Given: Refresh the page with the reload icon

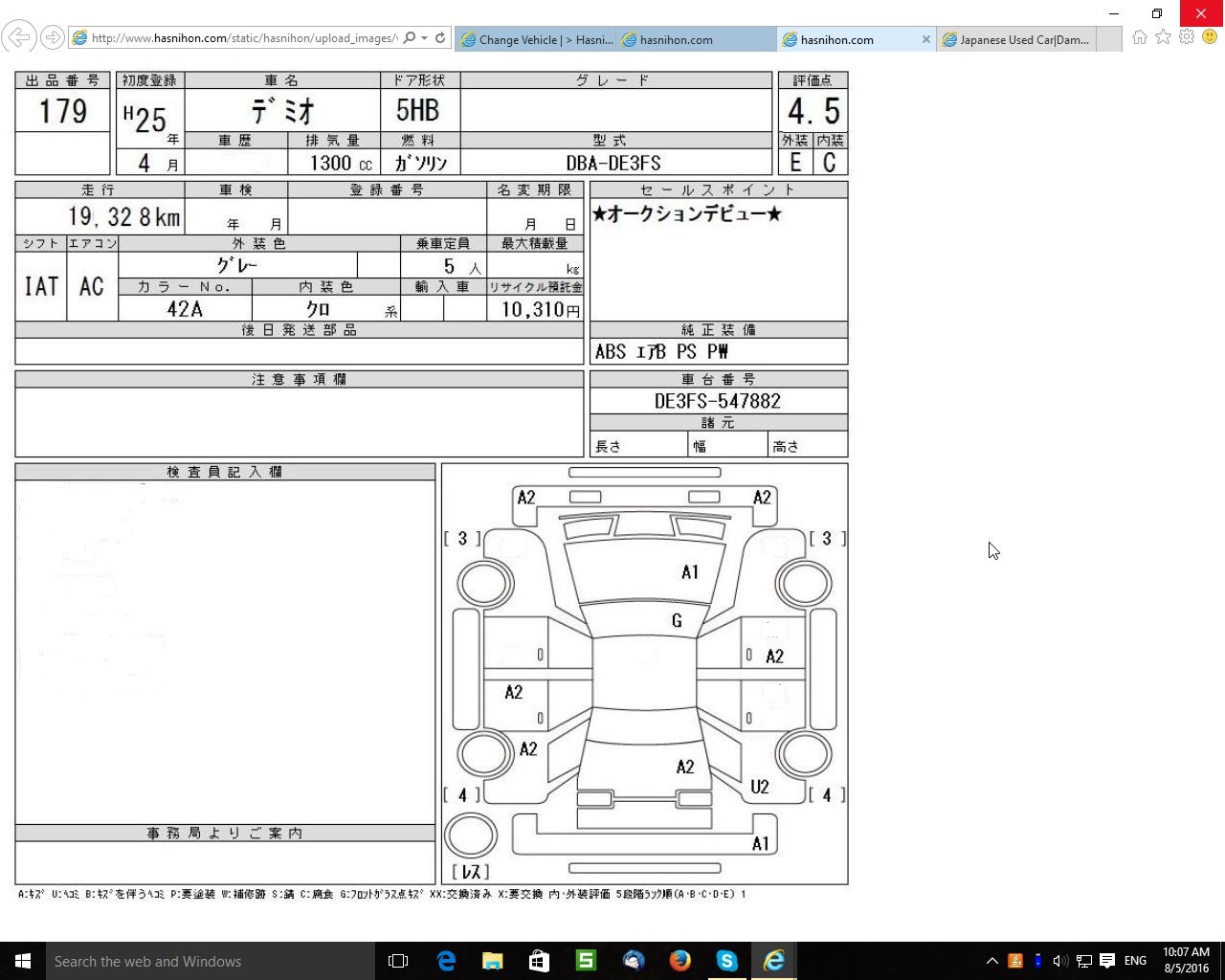Looking at the screenshot, I should pos(440,38).
